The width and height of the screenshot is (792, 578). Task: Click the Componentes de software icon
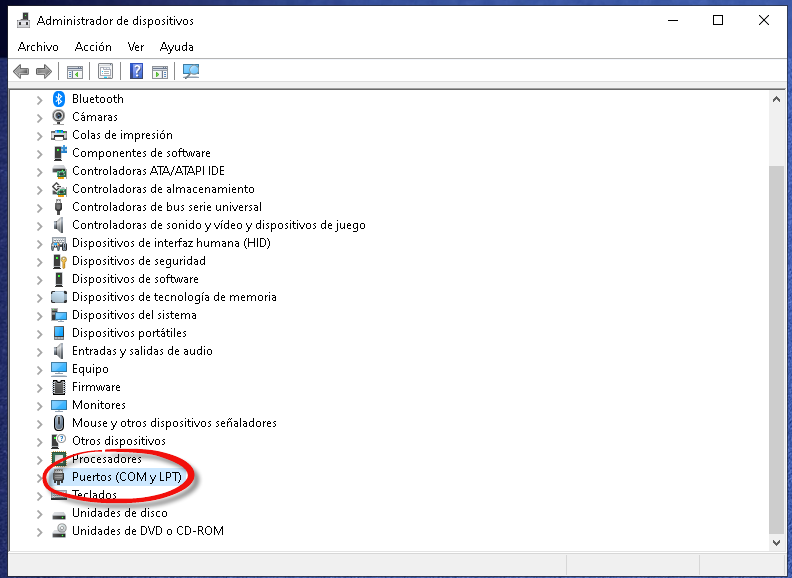coord(60,153)
